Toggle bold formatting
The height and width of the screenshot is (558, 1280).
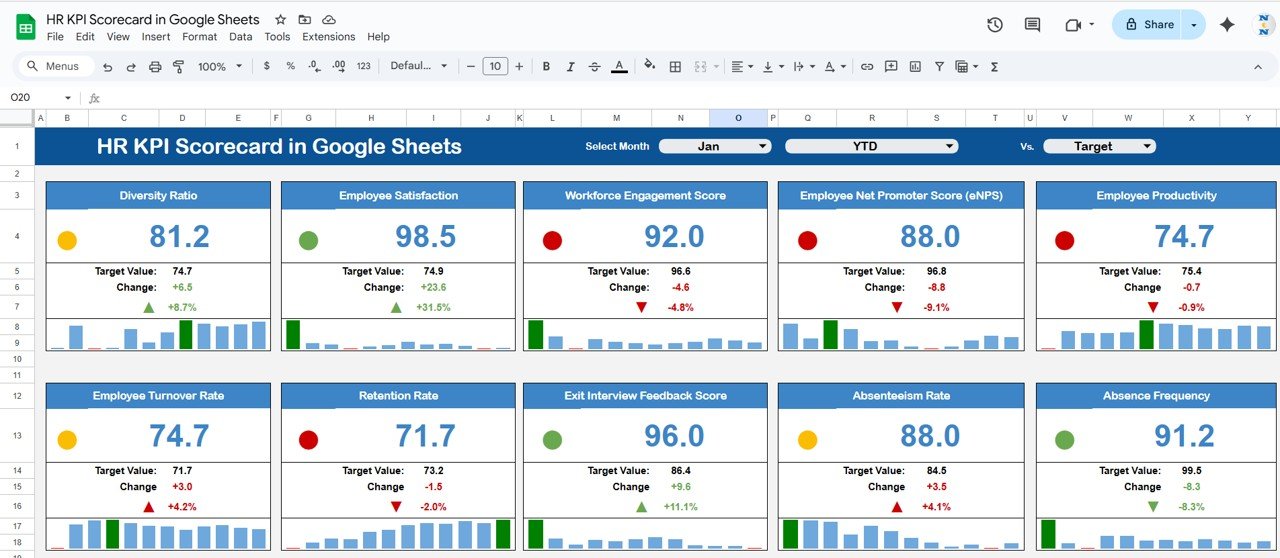[546, 67]
